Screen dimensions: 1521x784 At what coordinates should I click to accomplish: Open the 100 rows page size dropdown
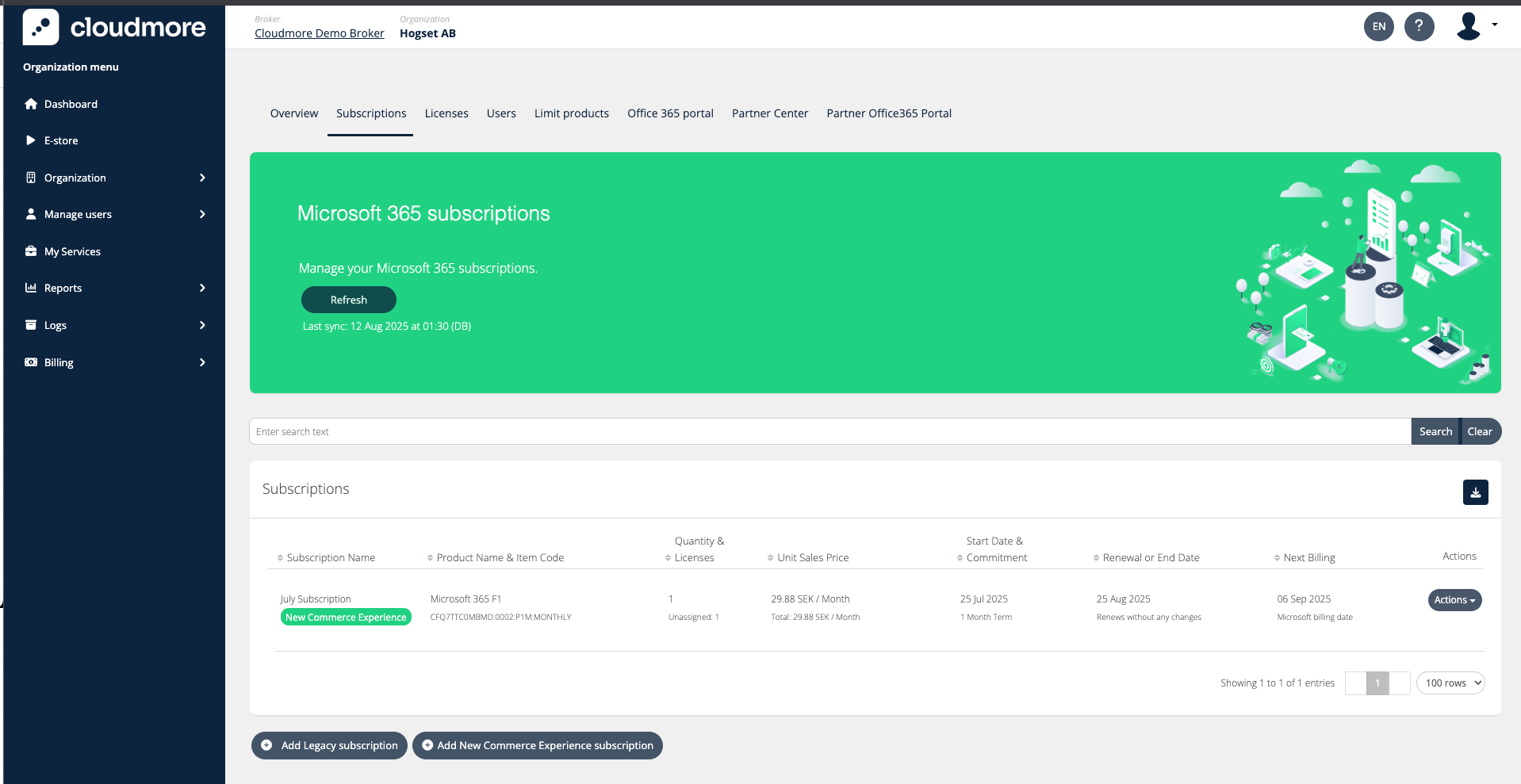pos(1450,683)
